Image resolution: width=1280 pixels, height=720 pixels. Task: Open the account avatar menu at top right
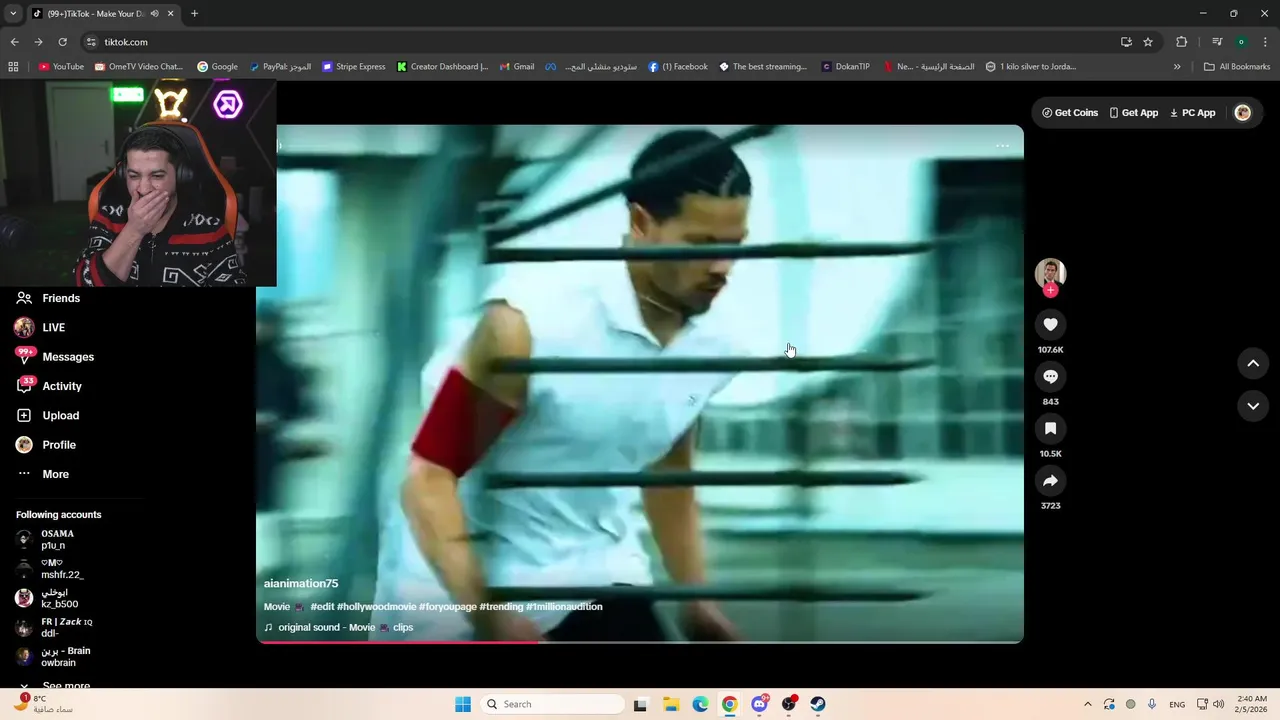1243,113
